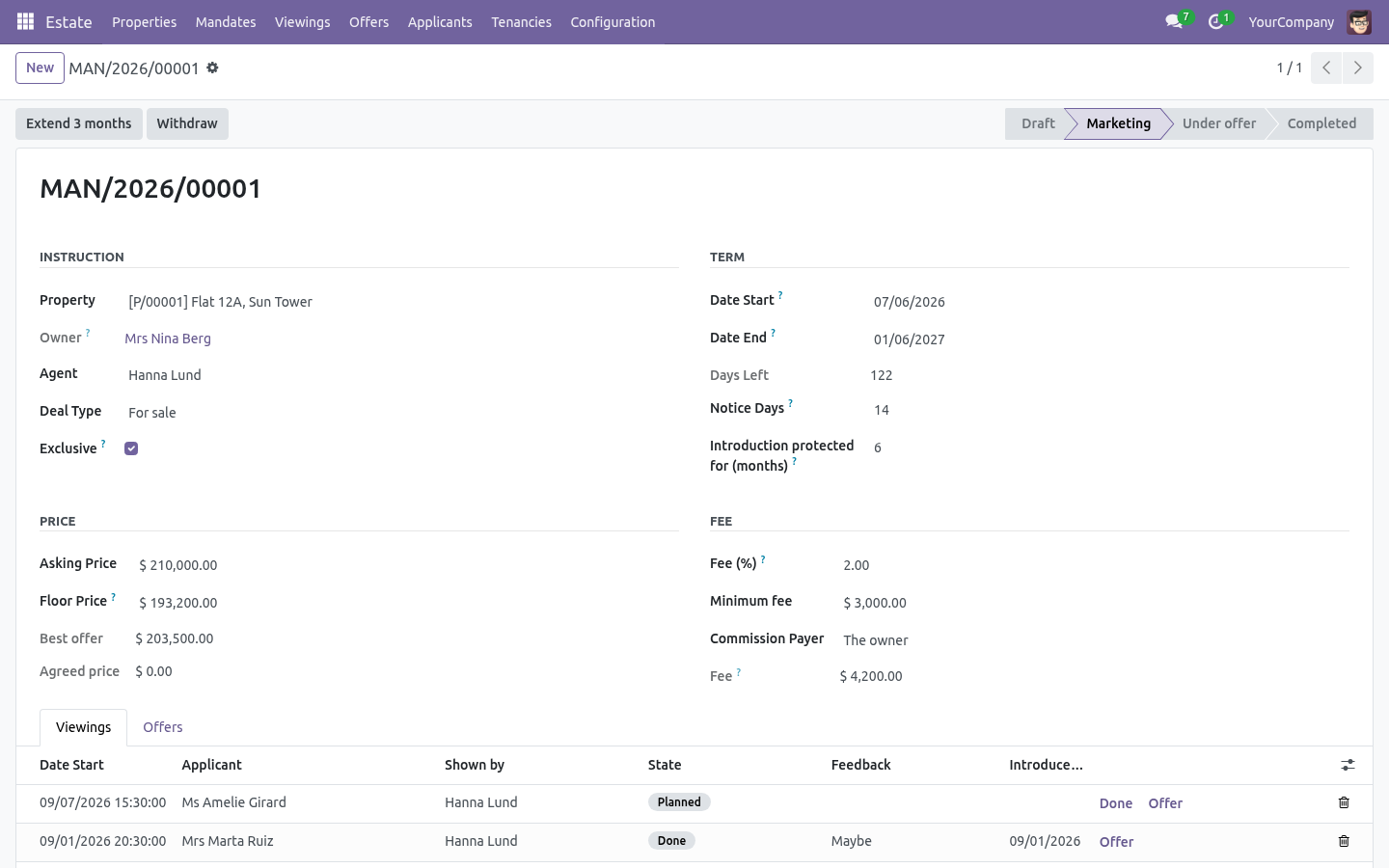The image size is (1389, 868).
Task: Go to the previous record arrow
Action: point(1326,68)
